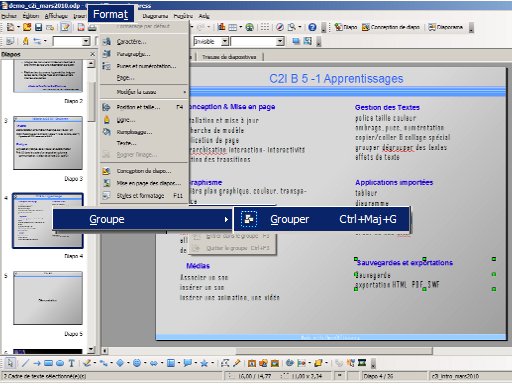The width and height of the screenshot is (512, 384).
Task: Switch to Trieuse de diapositives tab
Action: tap(229, 57)
